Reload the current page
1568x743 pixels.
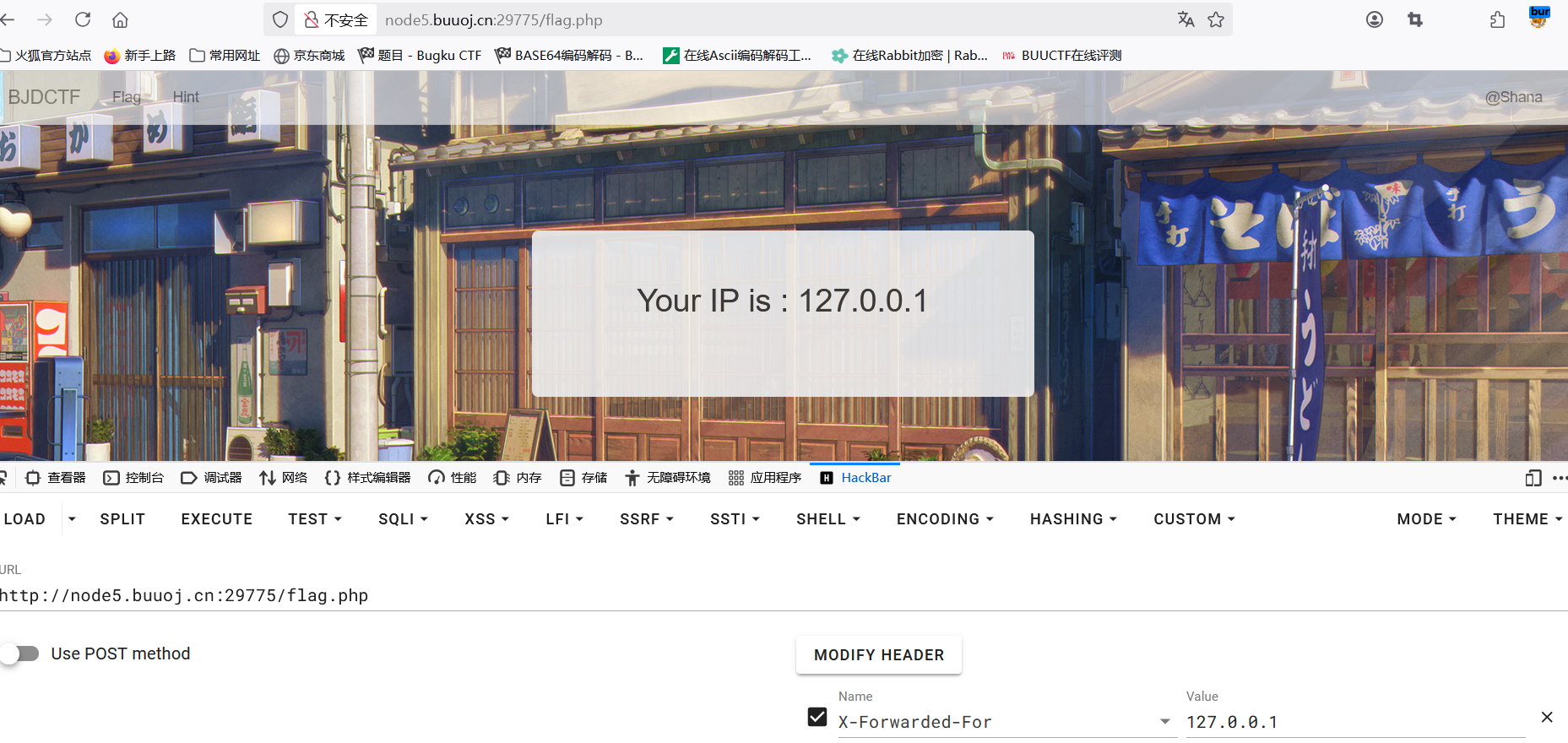(83, 19)
